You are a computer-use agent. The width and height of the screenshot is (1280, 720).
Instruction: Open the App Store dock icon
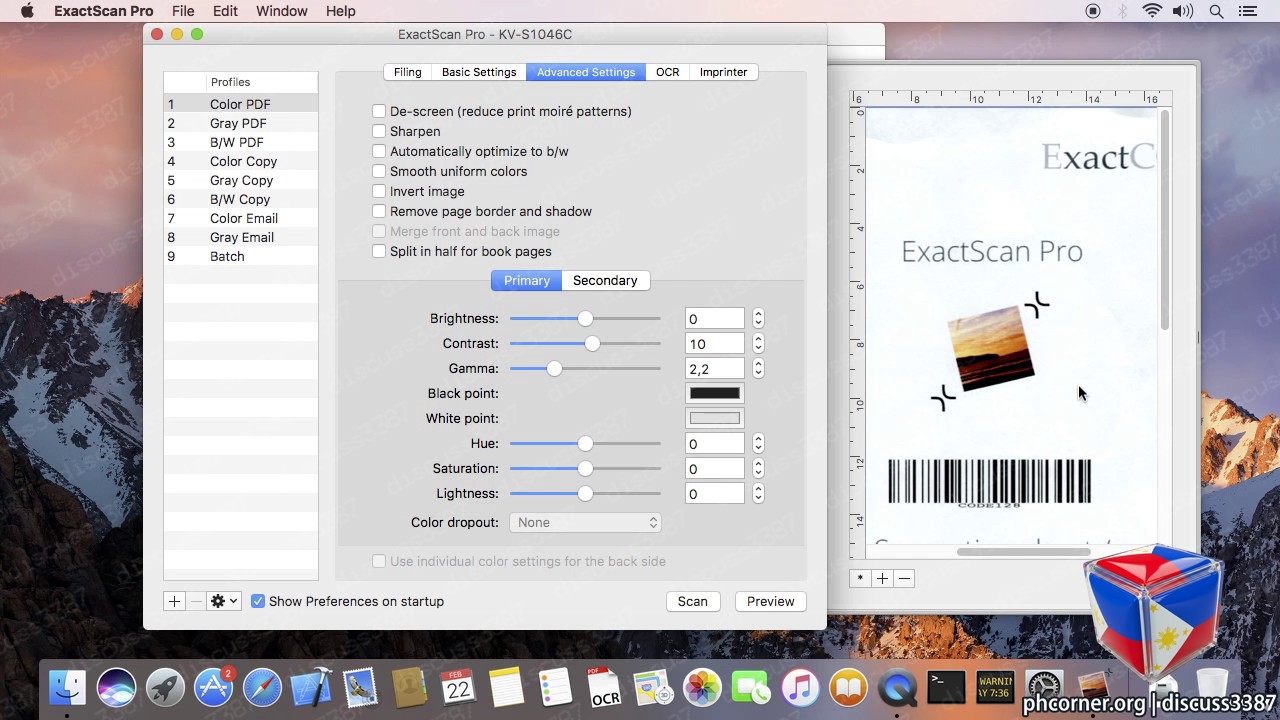click(214, 688)
